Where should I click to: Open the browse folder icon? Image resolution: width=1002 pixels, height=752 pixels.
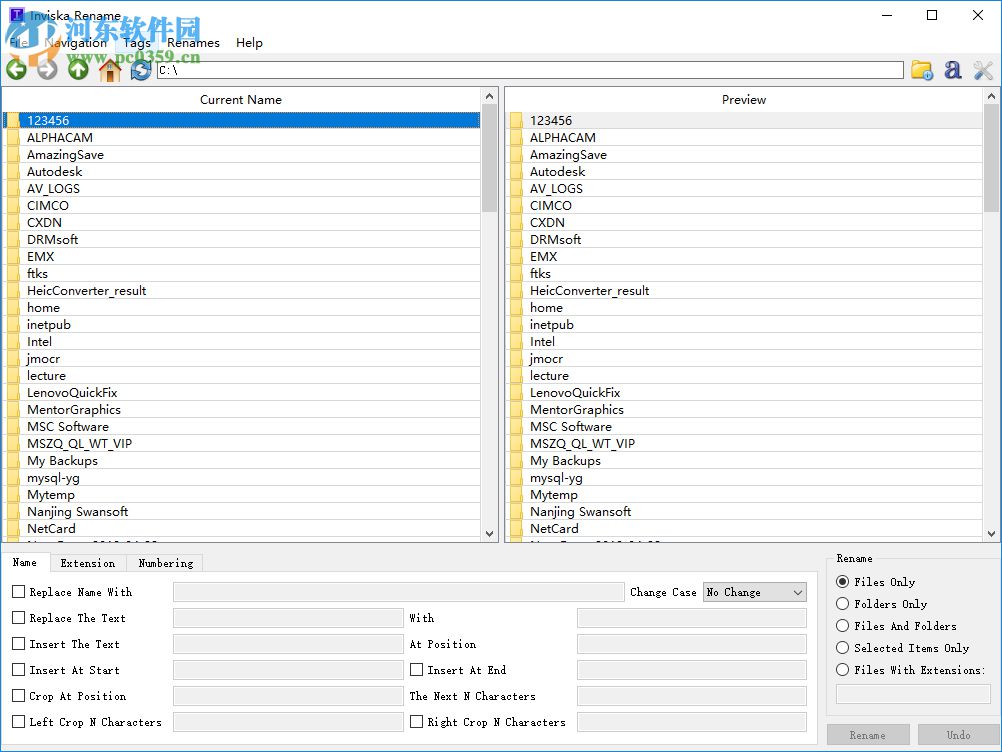[922, 70]
